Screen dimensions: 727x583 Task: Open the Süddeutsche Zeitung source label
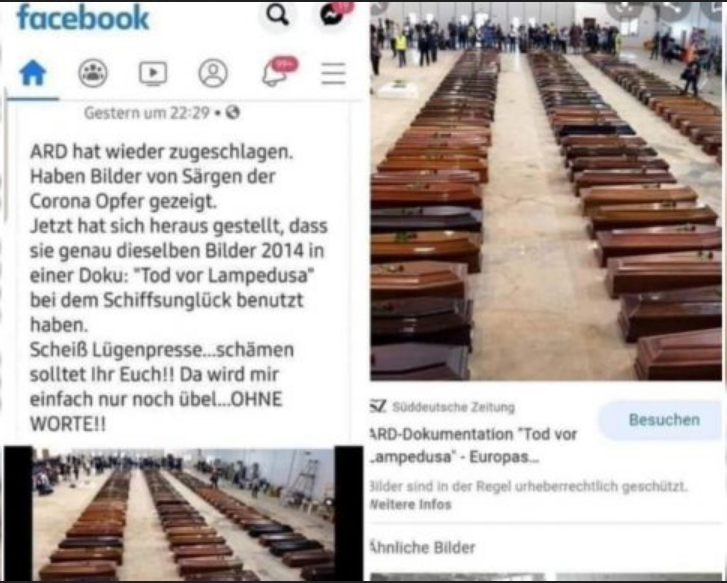pyautogui.click(x=443, y=407)
